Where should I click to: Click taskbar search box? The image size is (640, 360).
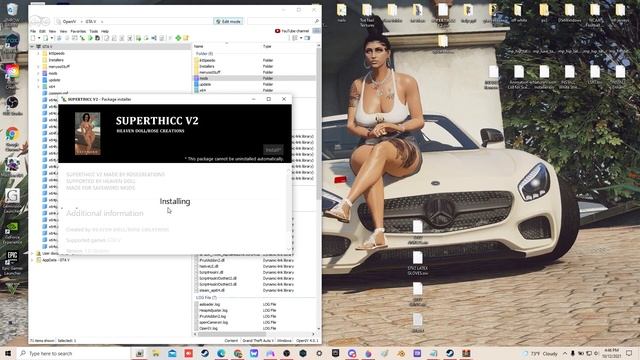(x=74, y=353)
